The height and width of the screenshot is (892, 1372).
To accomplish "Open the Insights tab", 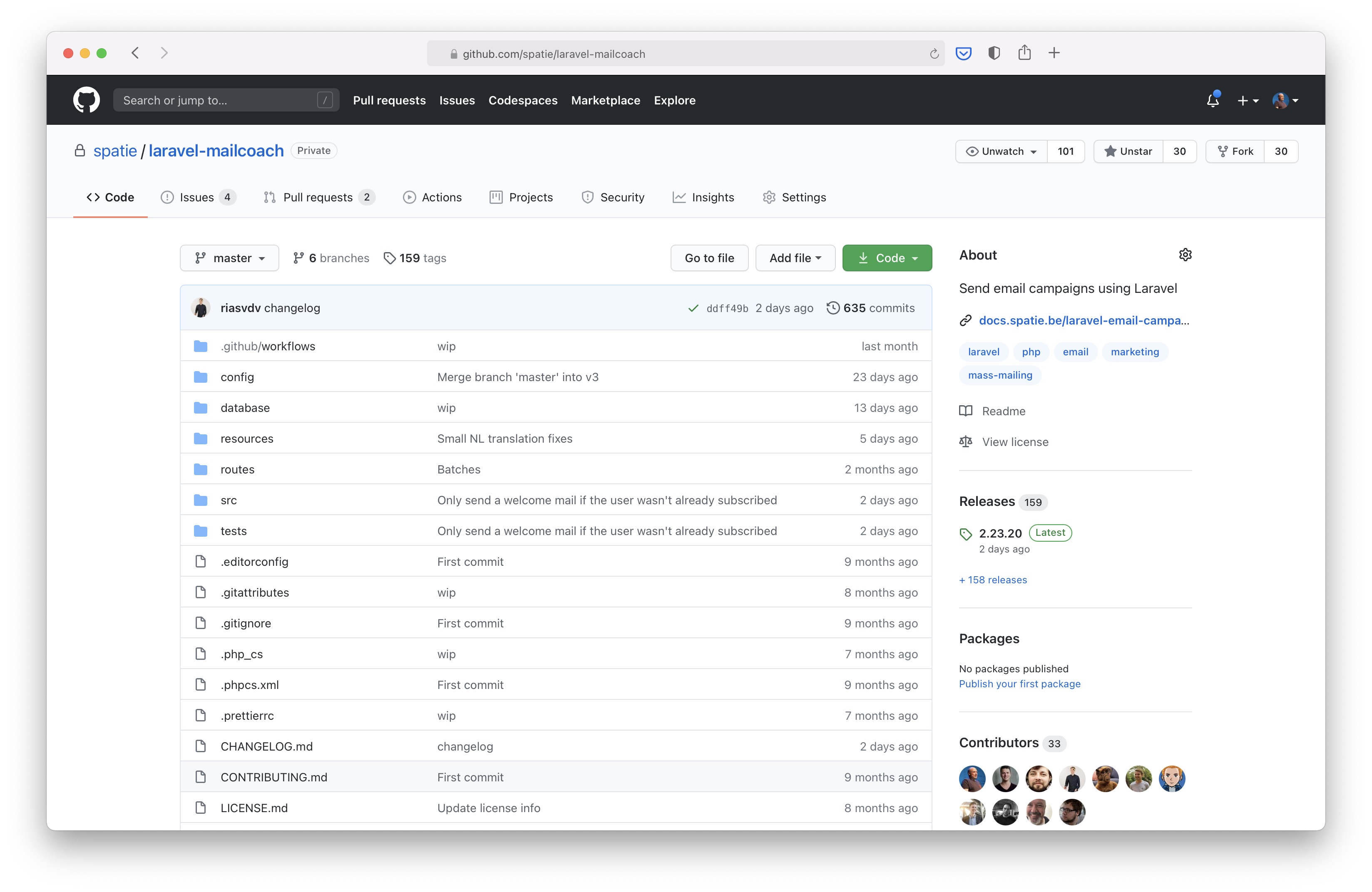I will pos(703,198).
